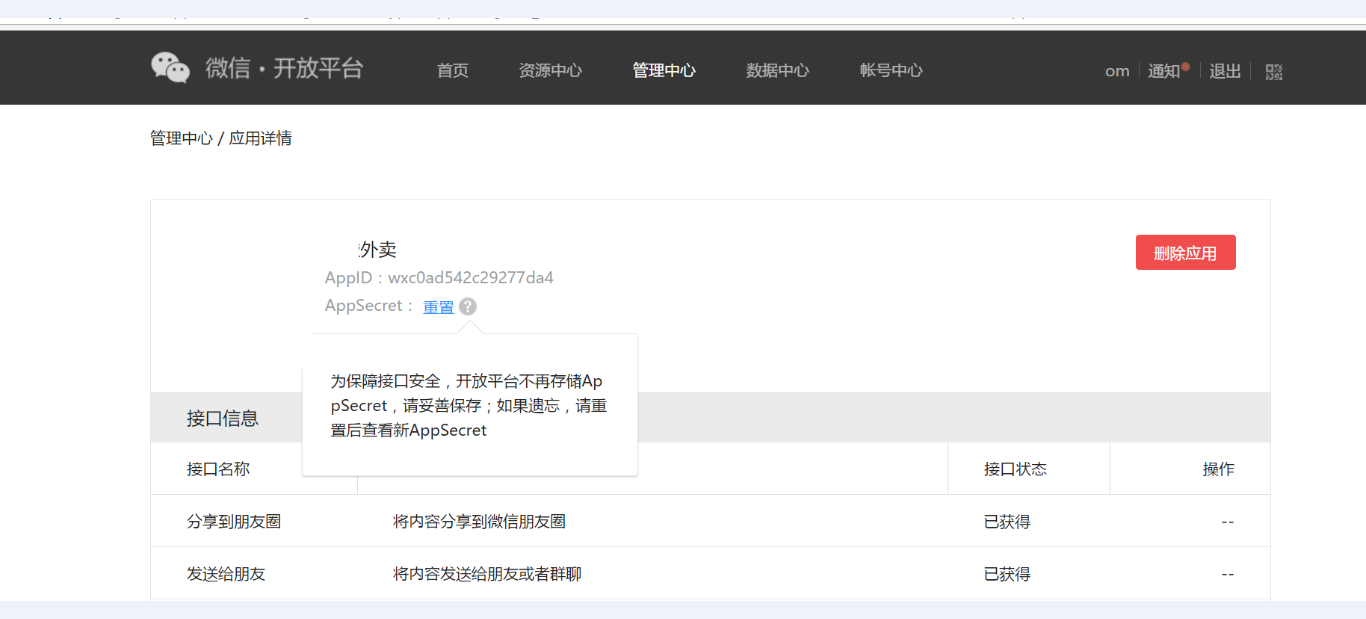Click 已获得 status in 发送给朋友 row

[x=1007, y=574]
